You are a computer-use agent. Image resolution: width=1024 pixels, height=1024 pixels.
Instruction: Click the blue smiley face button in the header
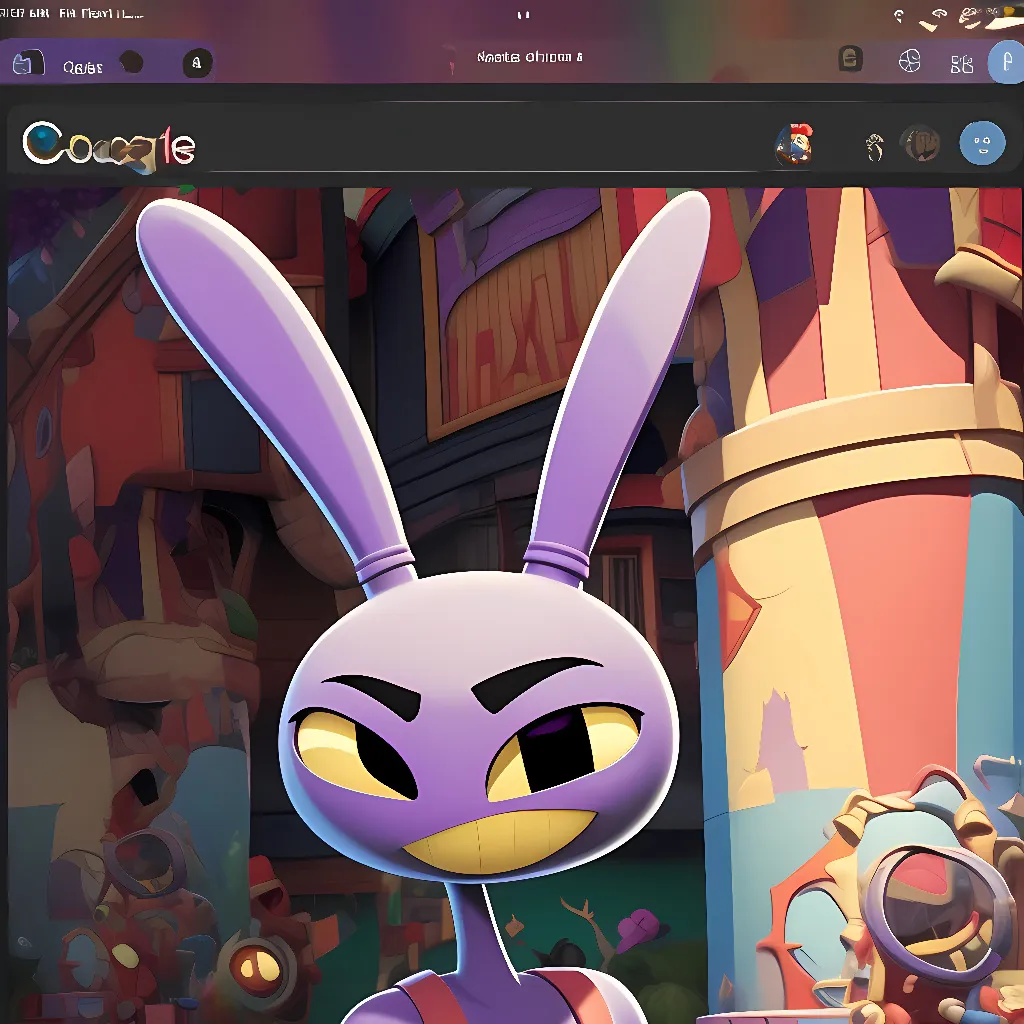click(x=982, y=143)
